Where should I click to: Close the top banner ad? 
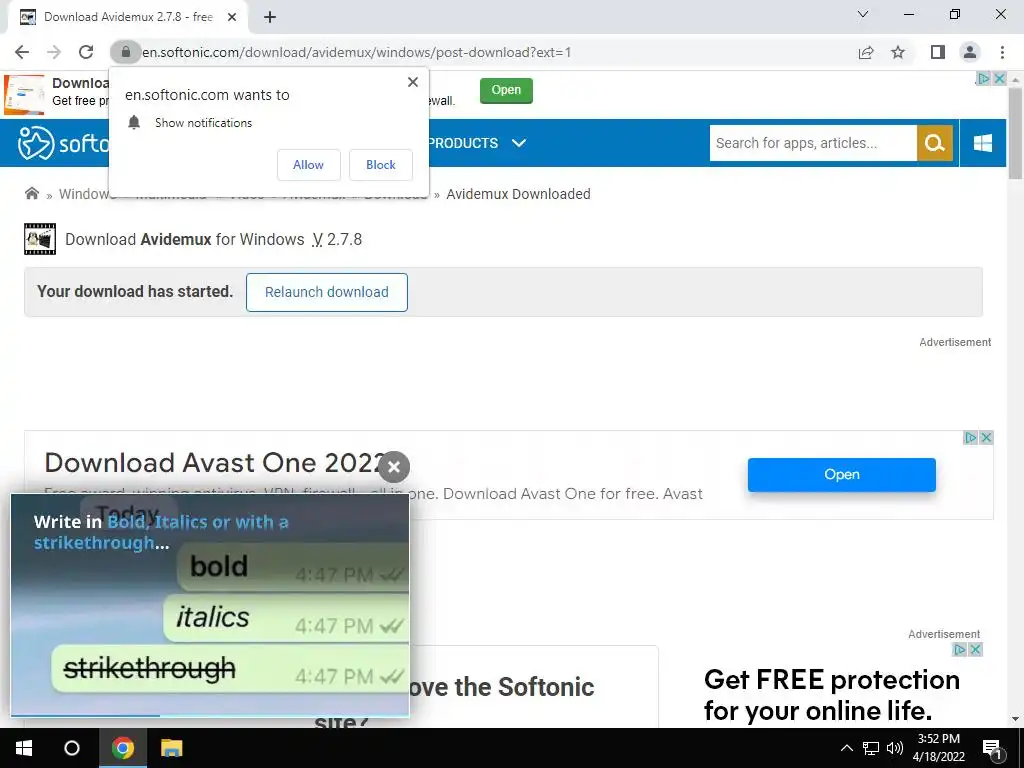(x=999, y=78)
